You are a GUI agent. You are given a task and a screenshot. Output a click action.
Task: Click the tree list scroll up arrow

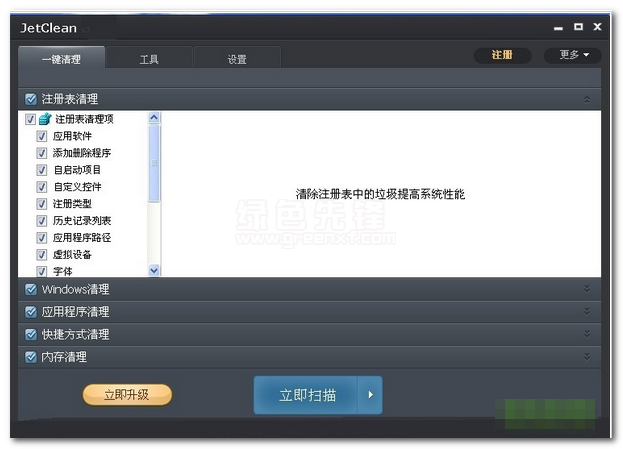coord(154,117)
